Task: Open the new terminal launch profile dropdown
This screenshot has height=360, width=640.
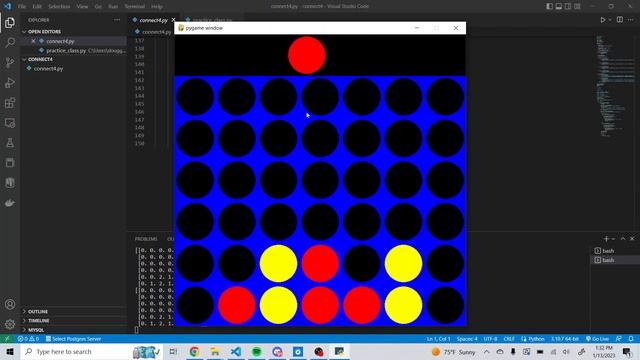Action: pos(613,239)
